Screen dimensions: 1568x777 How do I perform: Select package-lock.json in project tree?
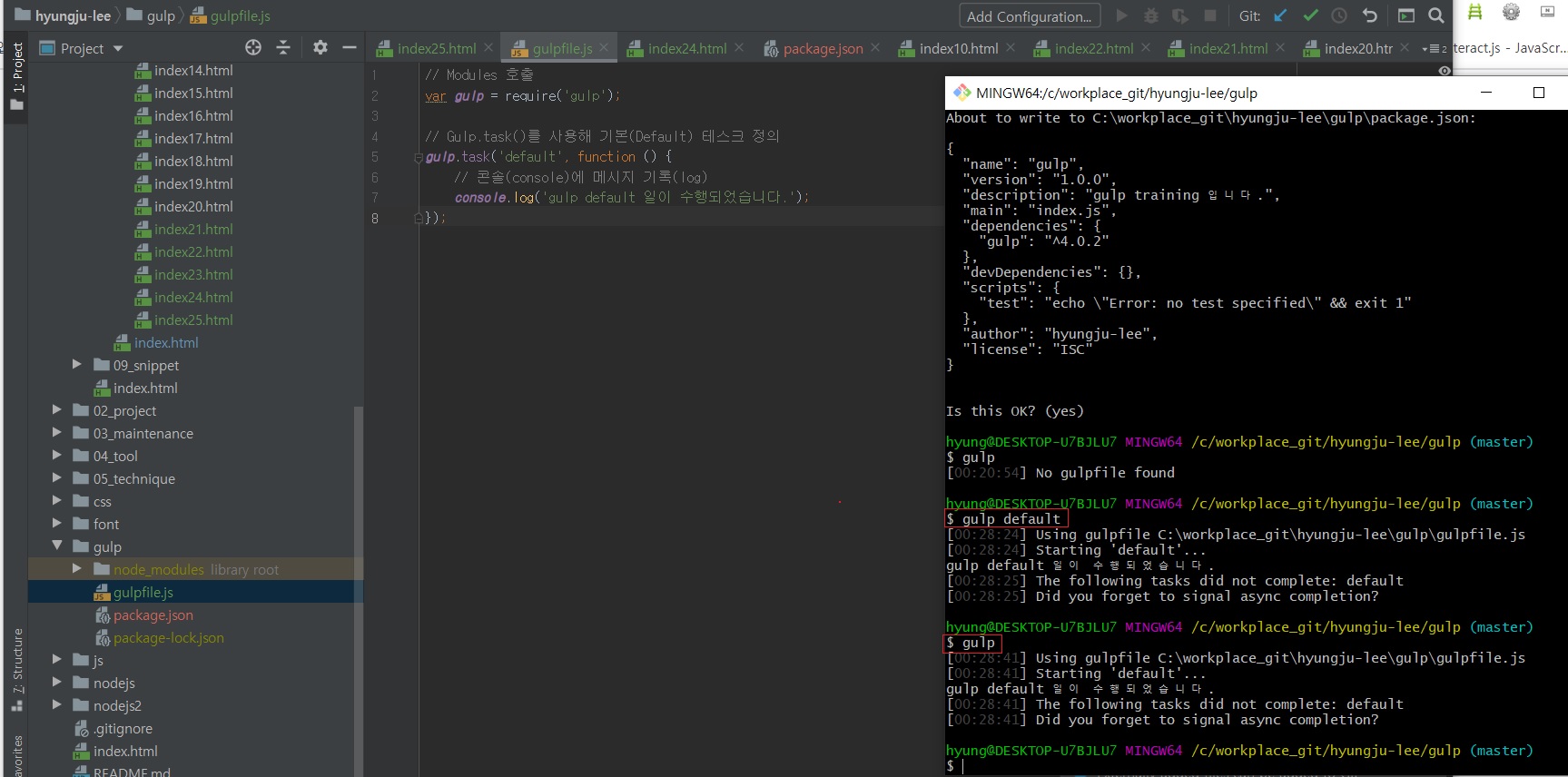[x=168, y=638]
